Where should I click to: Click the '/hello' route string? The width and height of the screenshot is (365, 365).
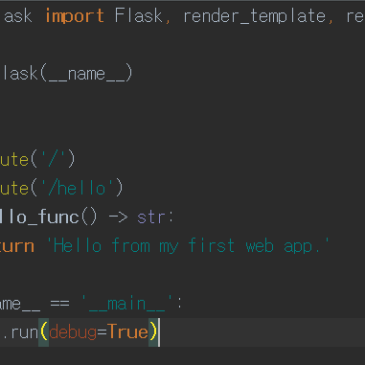point(77,188)
